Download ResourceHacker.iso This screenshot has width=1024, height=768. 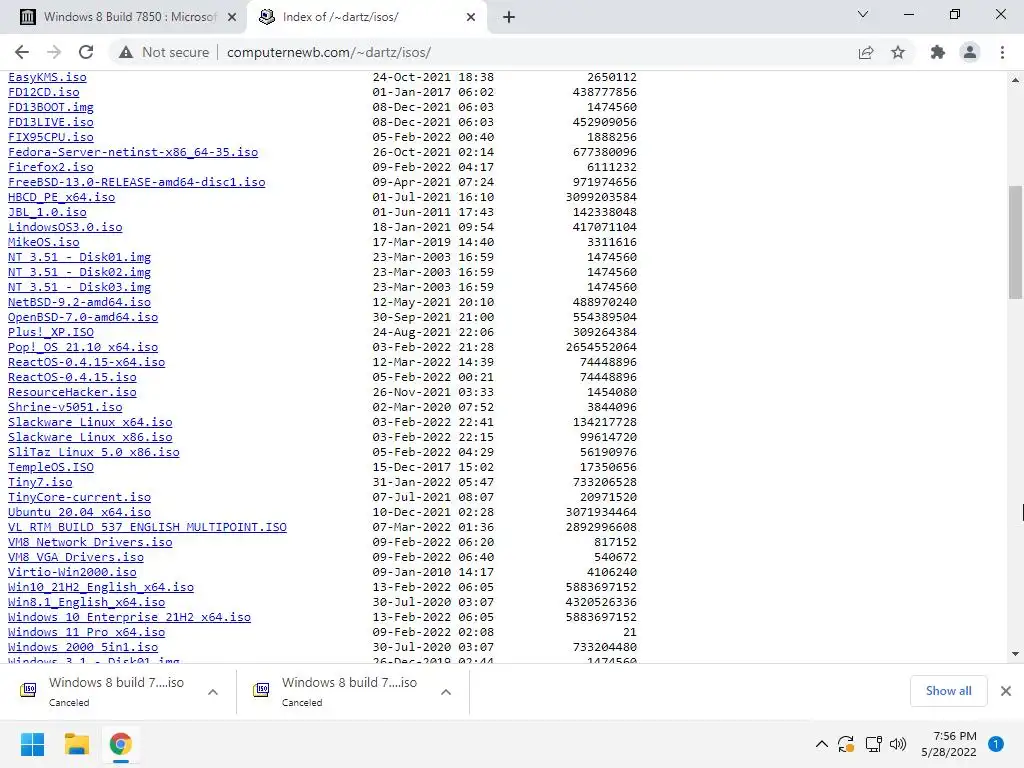72,392
